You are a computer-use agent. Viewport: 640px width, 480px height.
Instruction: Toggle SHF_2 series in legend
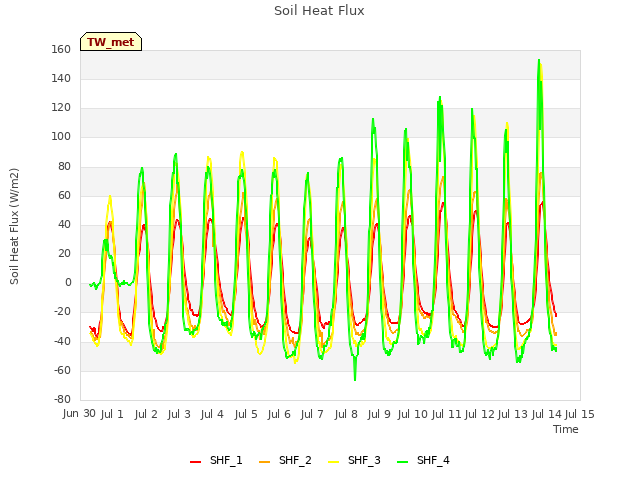click(x=285, y=460)
